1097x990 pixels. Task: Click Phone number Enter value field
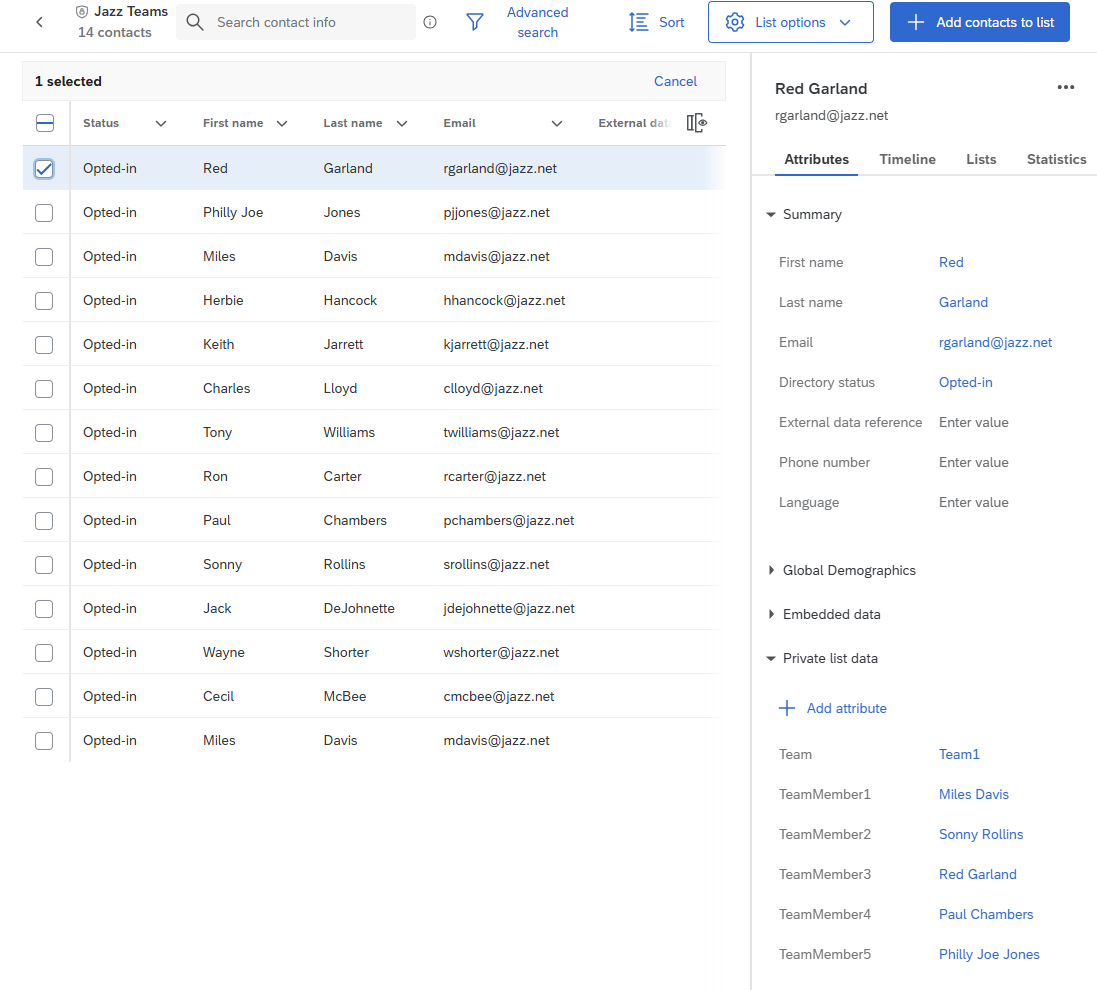click(973, 462)
